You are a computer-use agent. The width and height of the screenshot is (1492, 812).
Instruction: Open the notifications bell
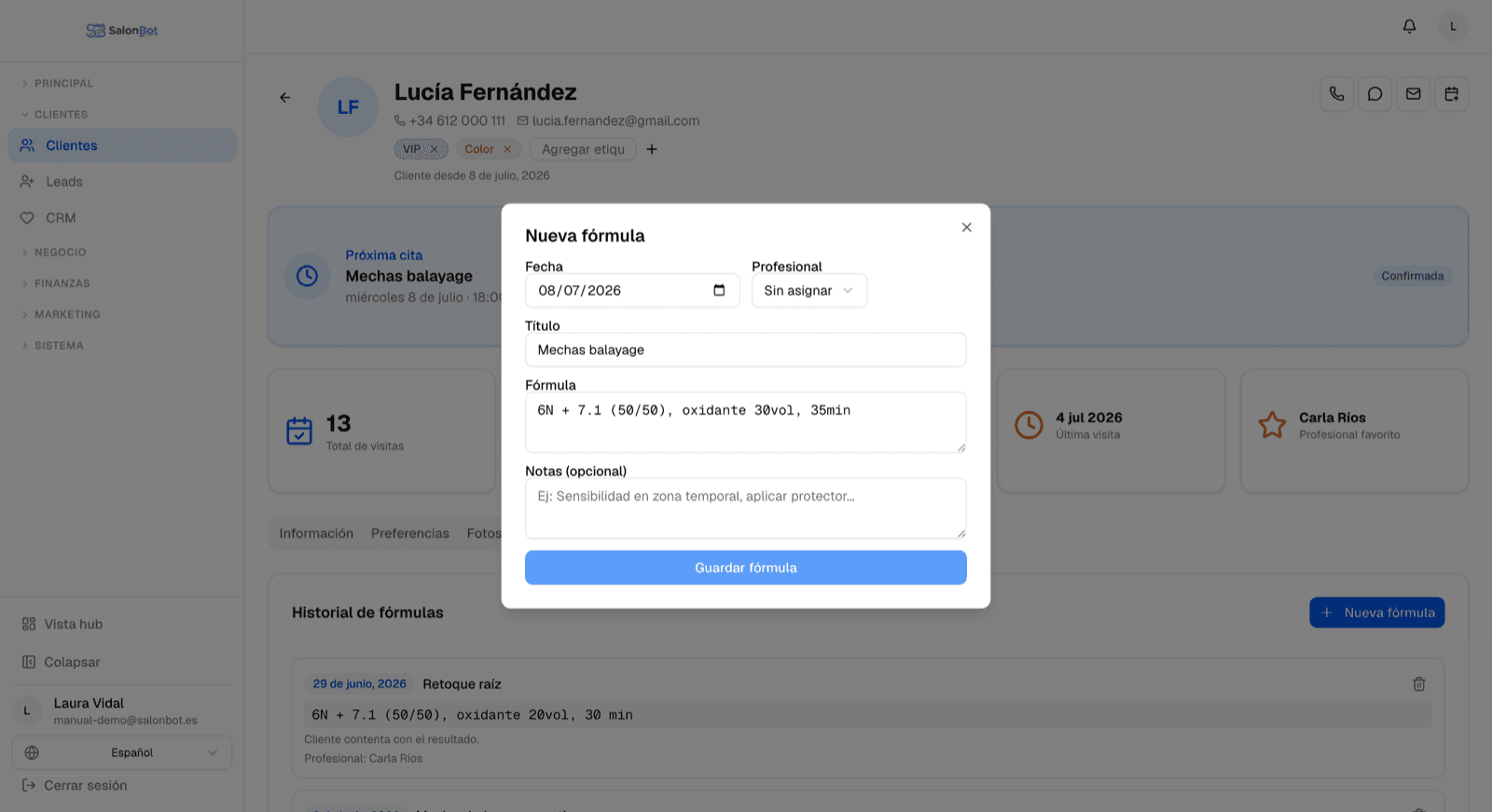pyautogui.click(x=1409, y=26)
